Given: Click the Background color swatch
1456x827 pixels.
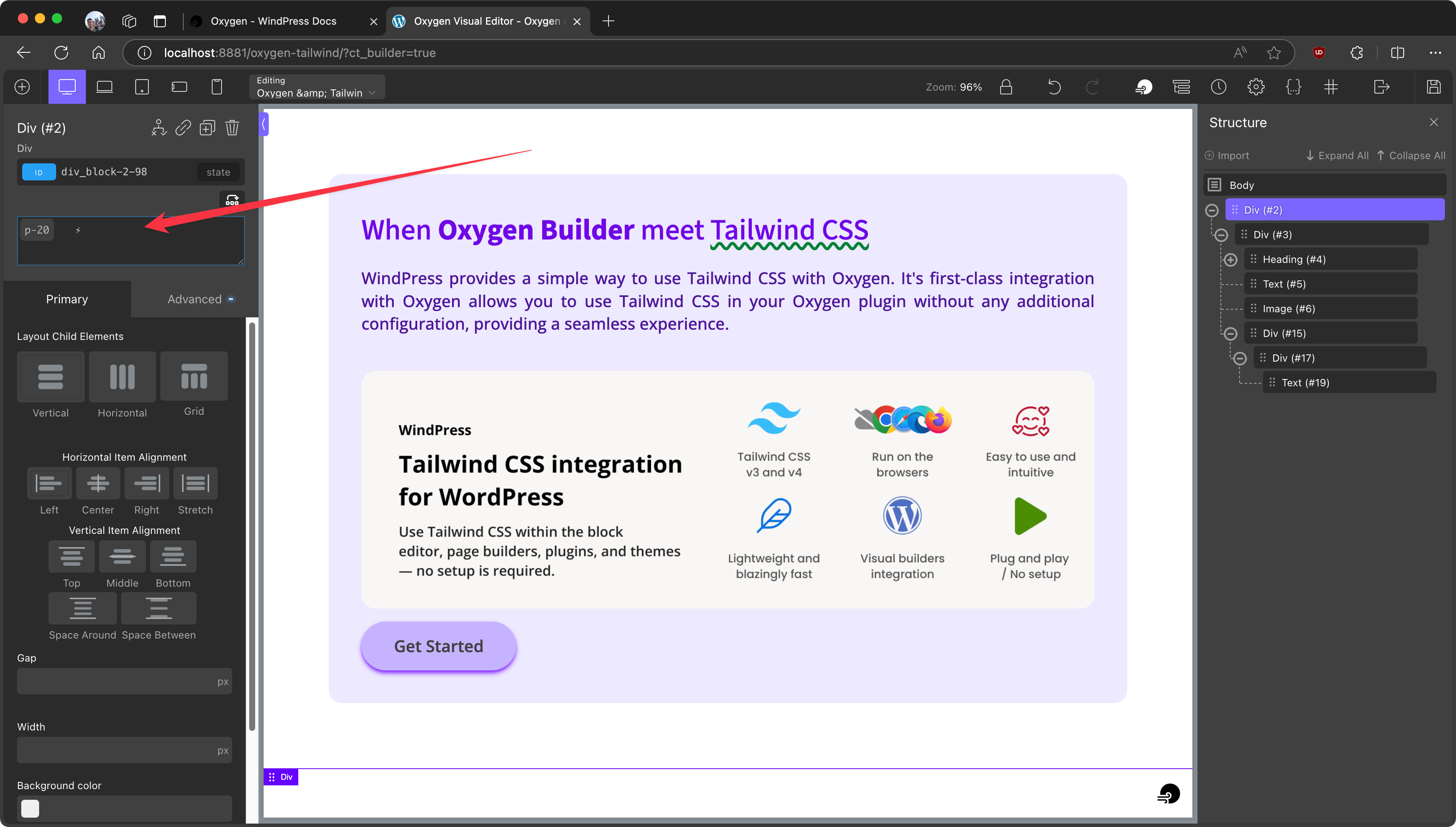Looking at the screenshot, I should click(30, 808).
